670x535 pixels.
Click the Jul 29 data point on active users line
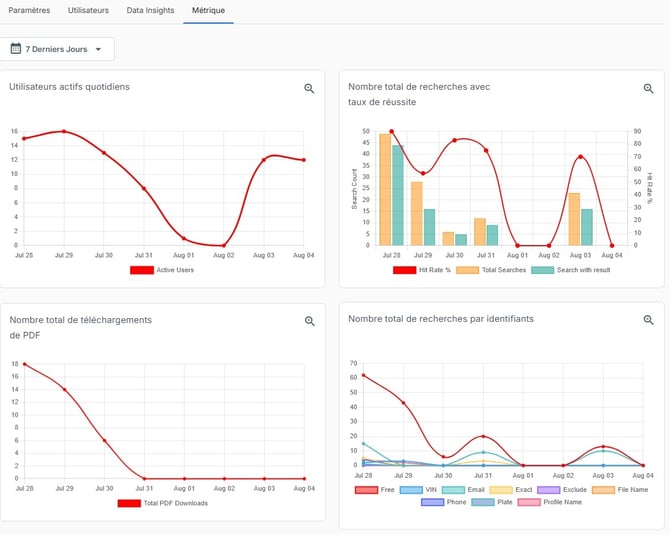point(64,131)
